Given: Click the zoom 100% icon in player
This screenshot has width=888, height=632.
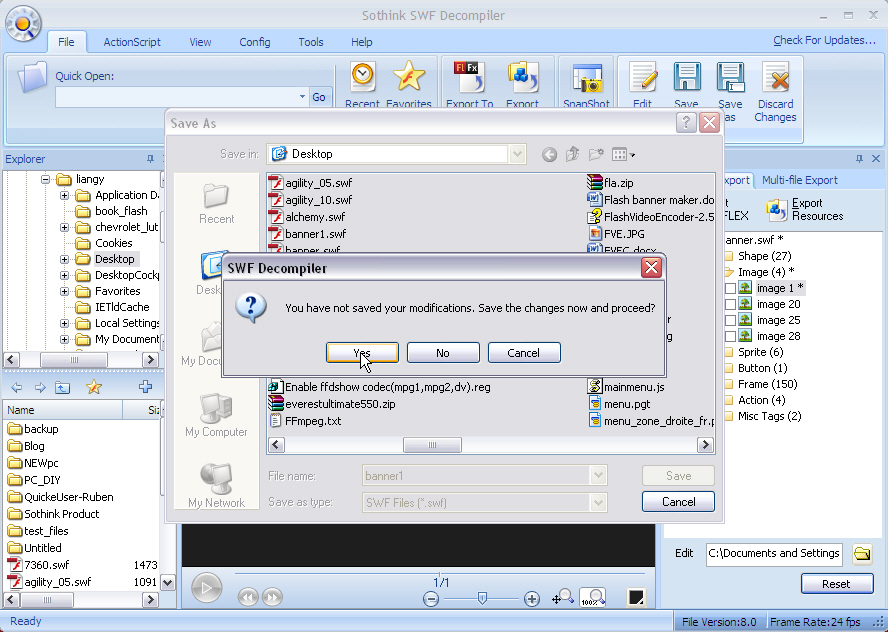Looking at the screenshot, I should (x=593, y=597).
